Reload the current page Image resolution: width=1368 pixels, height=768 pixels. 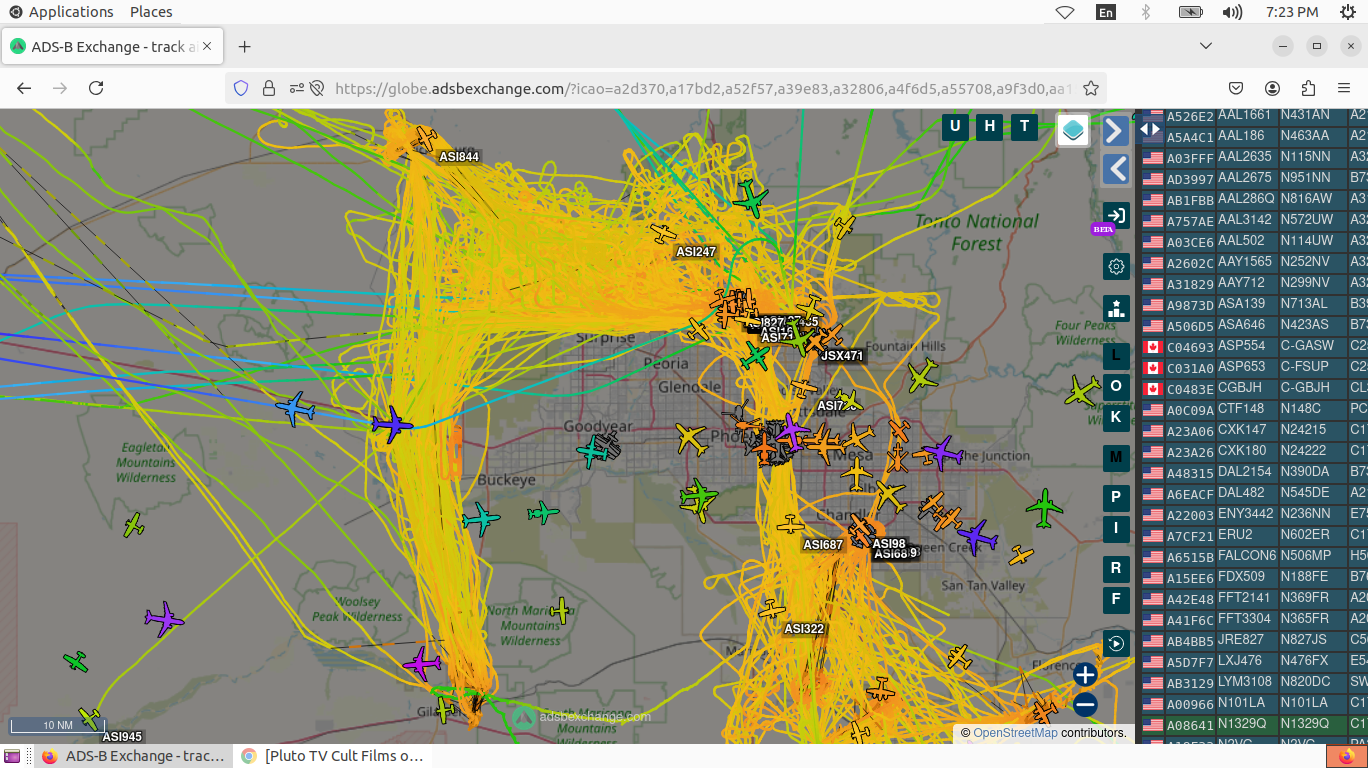[96, 88]
